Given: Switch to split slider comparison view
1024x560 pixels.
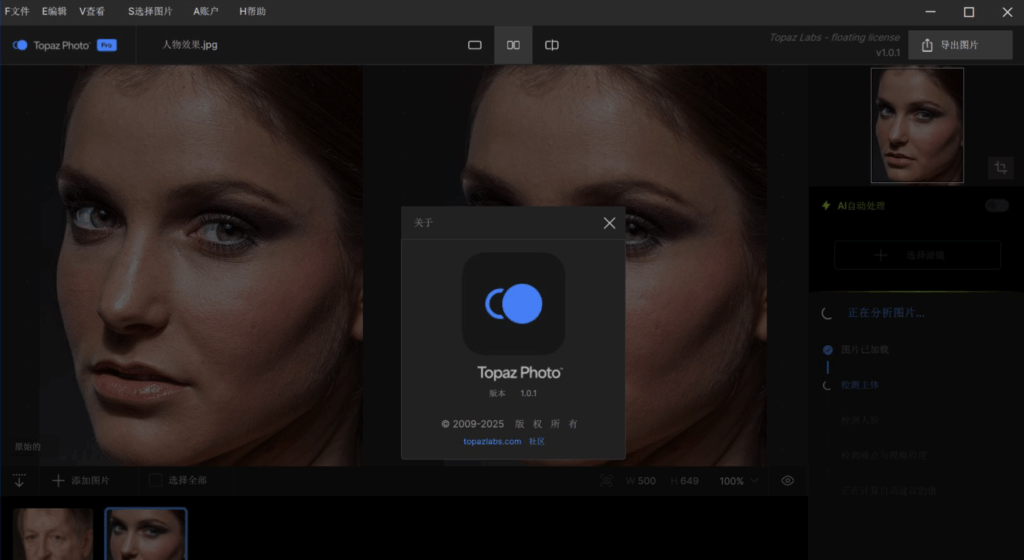Looking at the screenshot, I should [552, 45].
